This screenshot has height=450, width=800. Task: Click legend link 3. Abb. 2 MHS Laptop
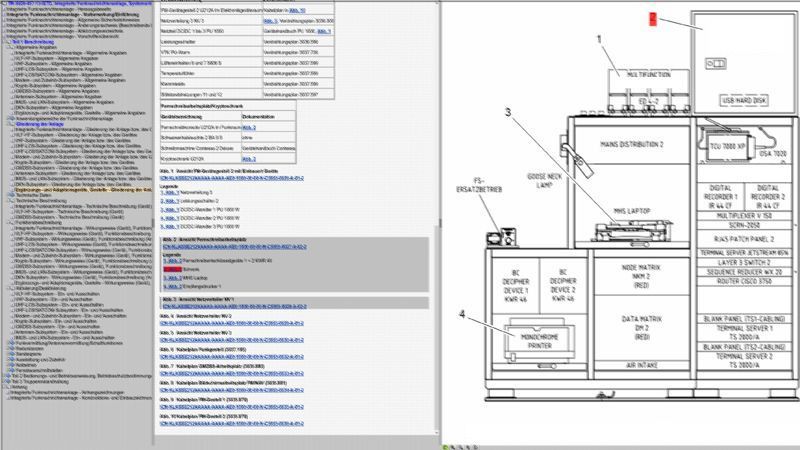[x=172, y=278]
